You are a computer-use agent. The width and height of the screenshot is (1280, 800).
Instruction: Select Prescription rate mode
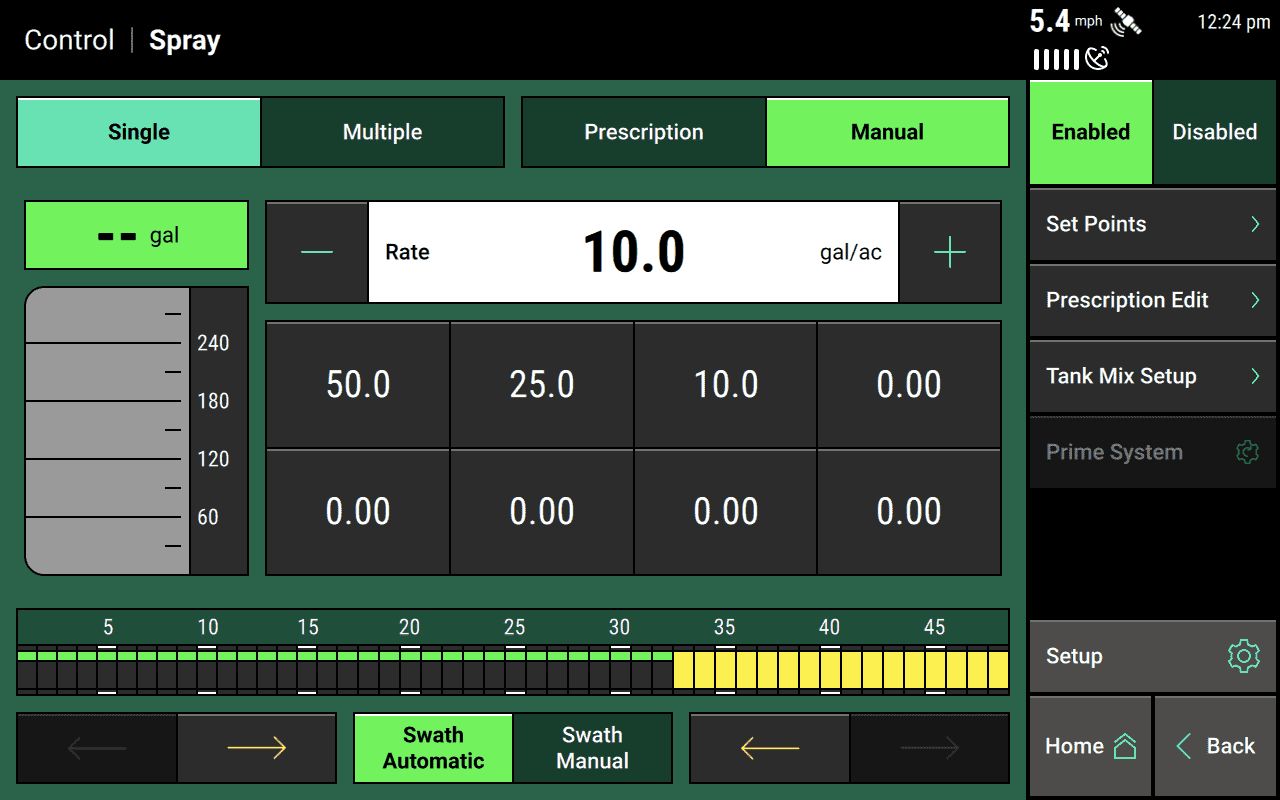click(643, 131)
